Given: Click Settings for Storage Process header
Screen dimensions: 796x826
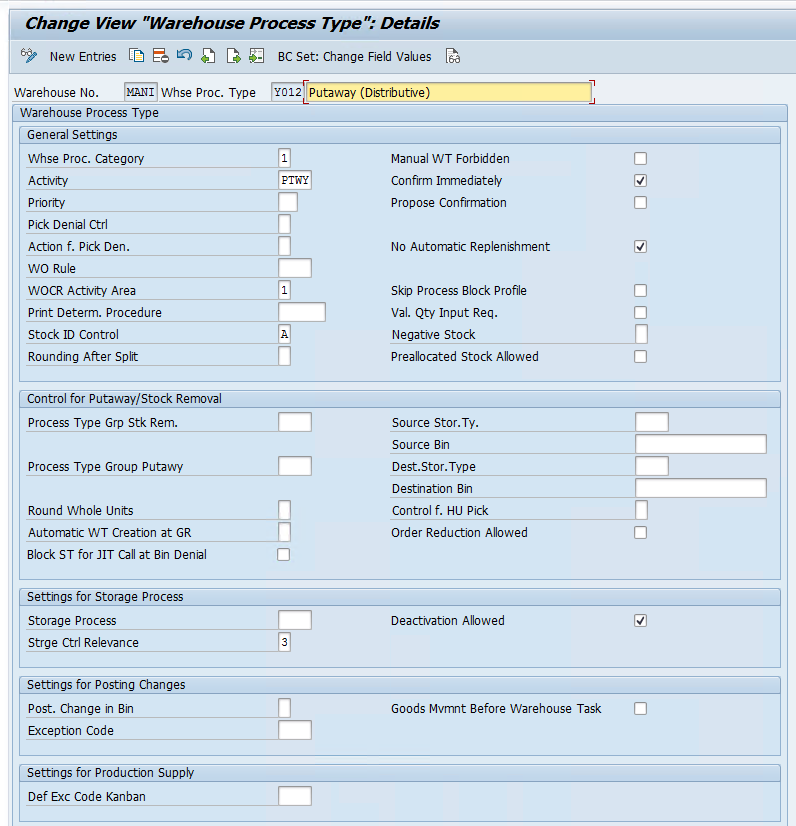Looking at the screenshot, I should pyautogui.click(x=400, y=597).
